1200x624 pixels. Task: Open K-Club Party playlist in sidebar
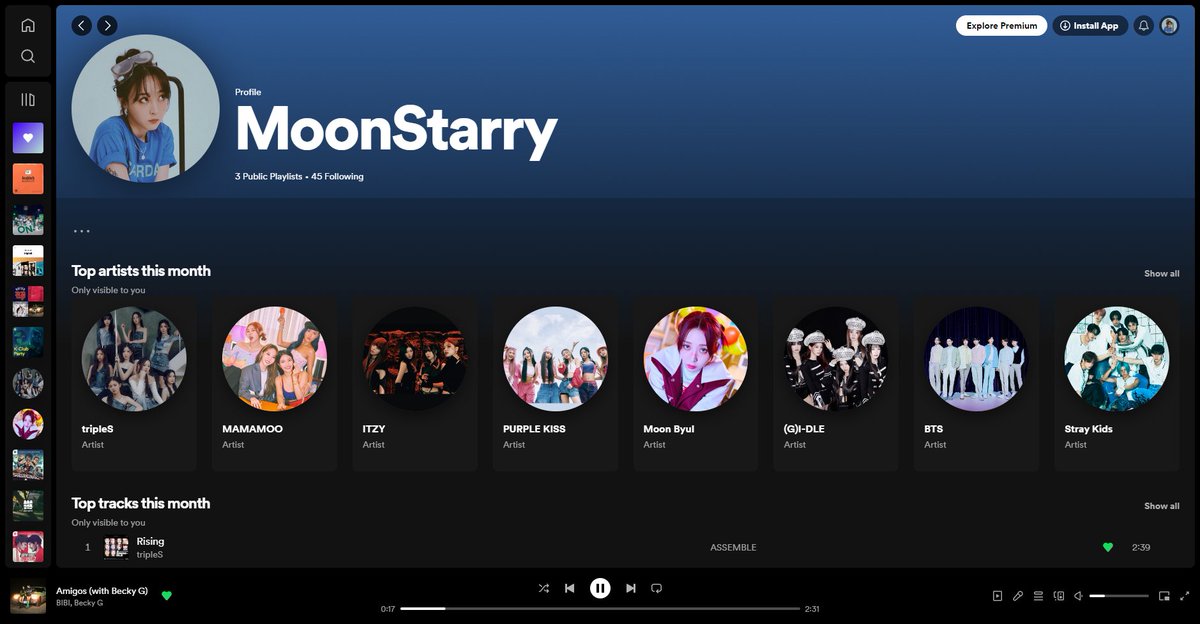[x=28, y=342]
